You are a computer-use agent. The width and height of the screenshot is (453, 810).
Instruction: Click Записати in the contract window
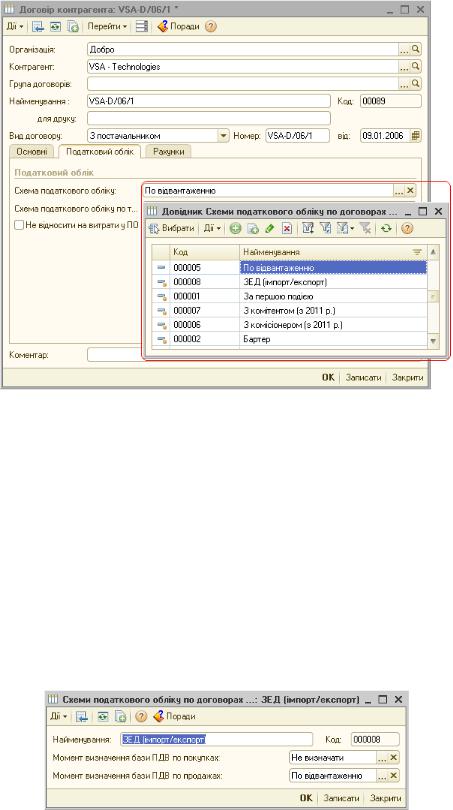(363, 378)
